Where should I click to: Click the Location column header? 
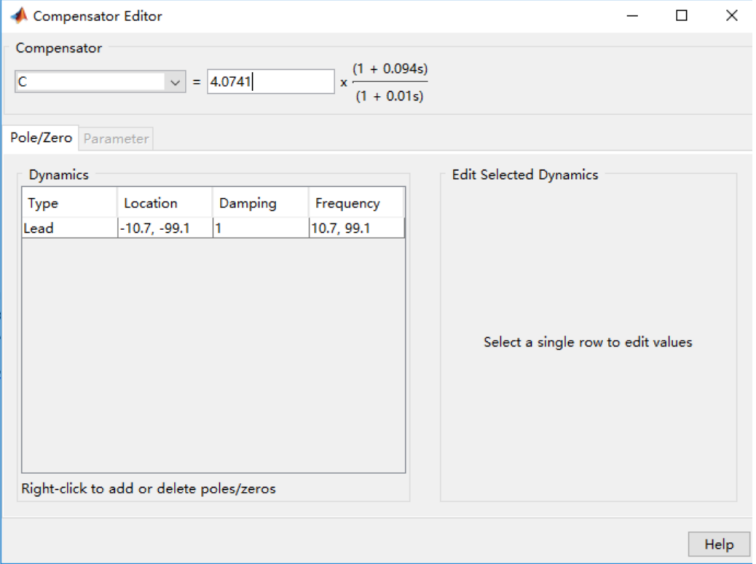164,203
